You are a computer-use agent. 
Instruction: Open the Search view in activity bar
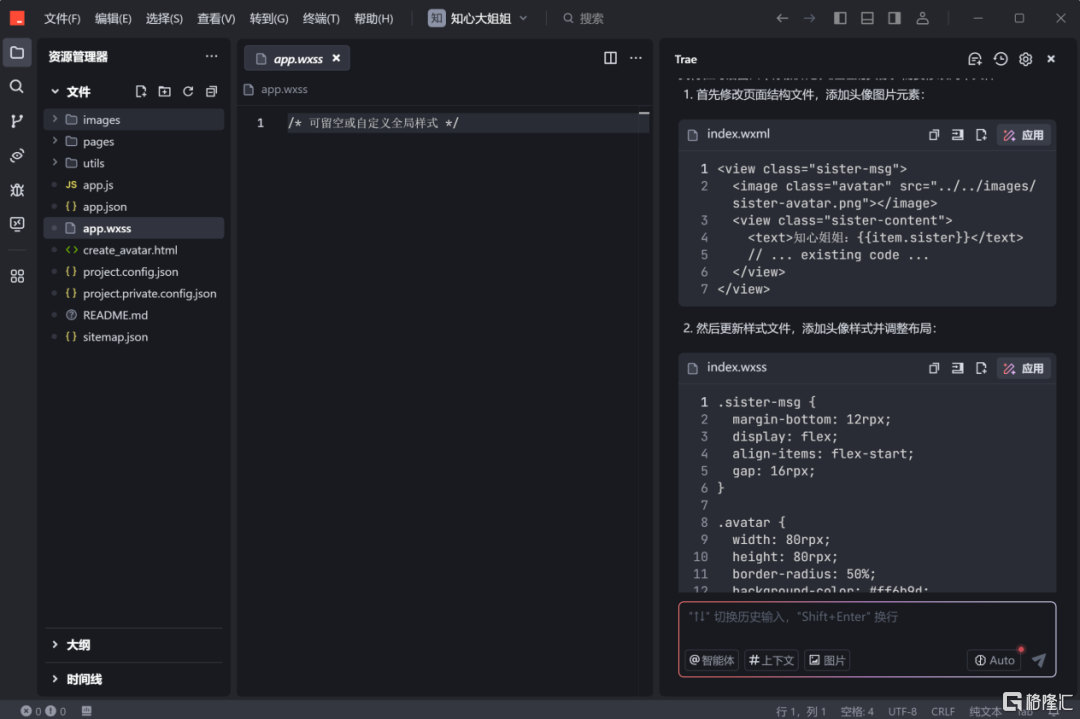coord(17,87)
